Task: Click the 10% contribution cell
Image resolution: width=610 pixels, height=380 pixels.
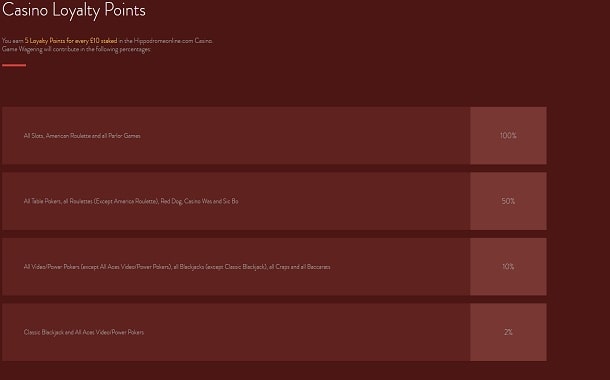Action: click(x=508, y=266)
